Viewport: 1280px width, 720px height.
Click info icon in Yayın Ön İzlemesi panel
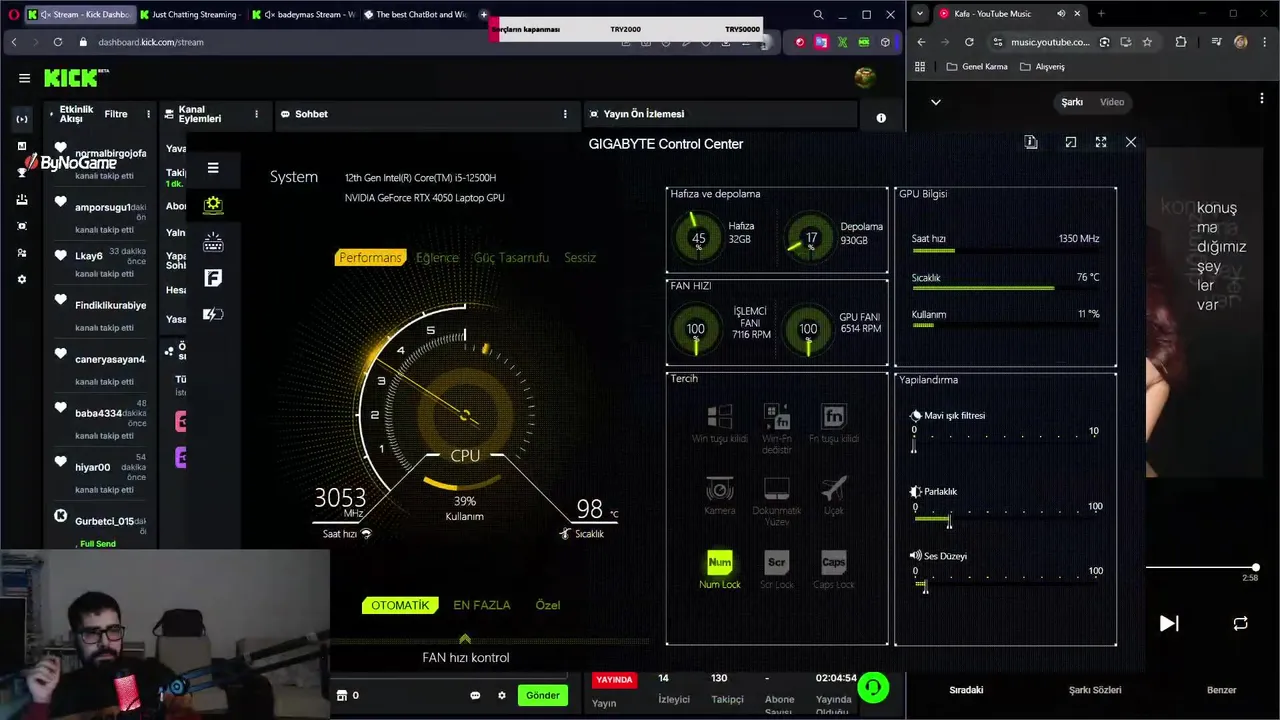point(881,118)
